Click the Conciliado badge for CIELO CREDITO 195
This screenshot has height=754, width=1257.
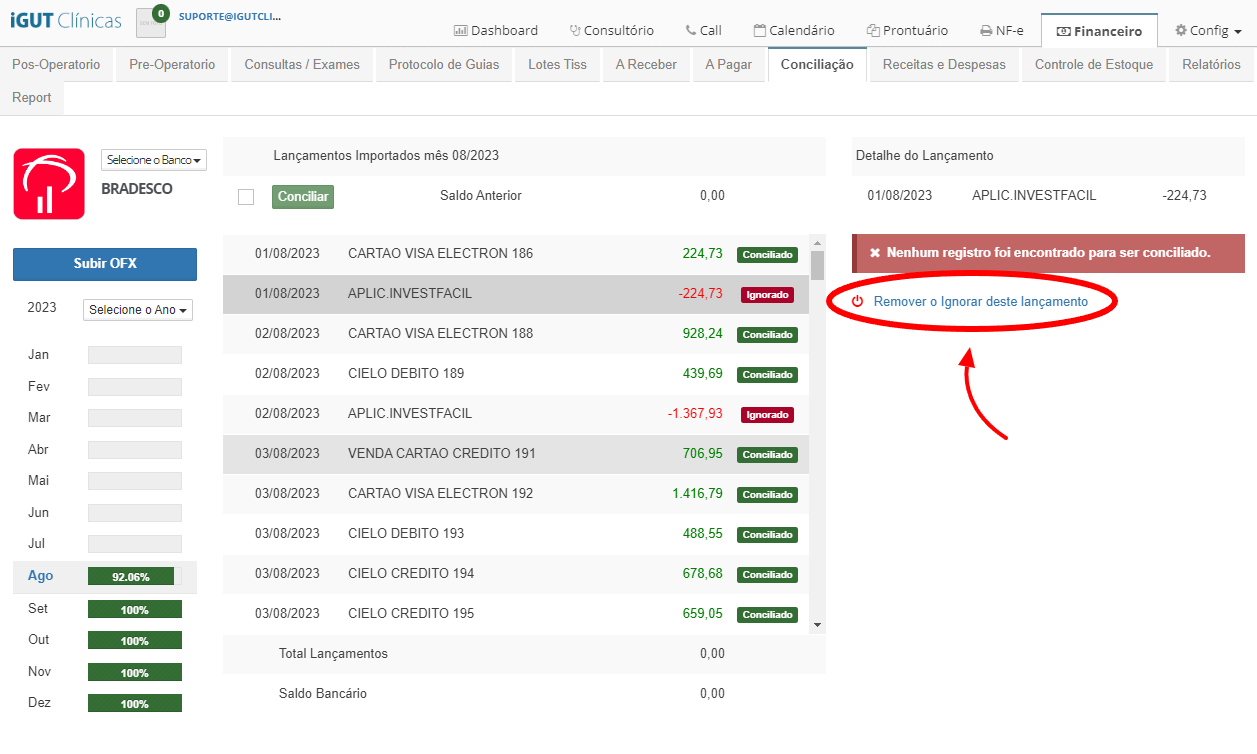click(x=767, y=615)
